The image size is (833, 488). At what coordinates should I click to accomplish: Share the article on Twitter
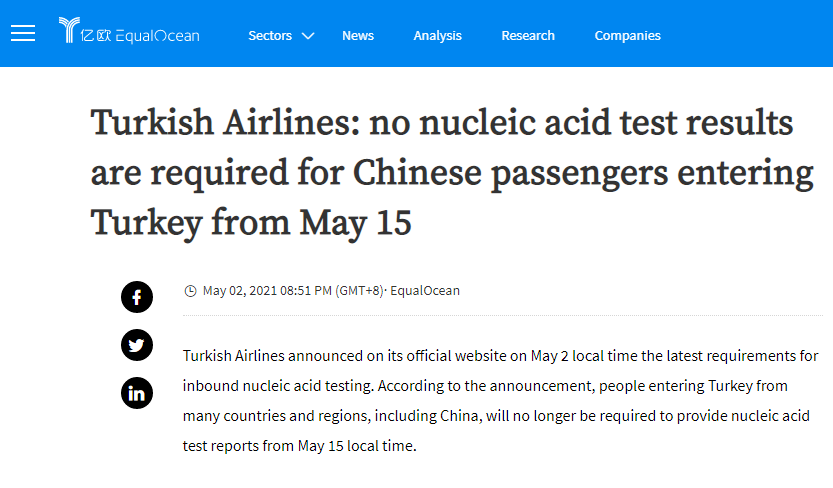point(137,345)
